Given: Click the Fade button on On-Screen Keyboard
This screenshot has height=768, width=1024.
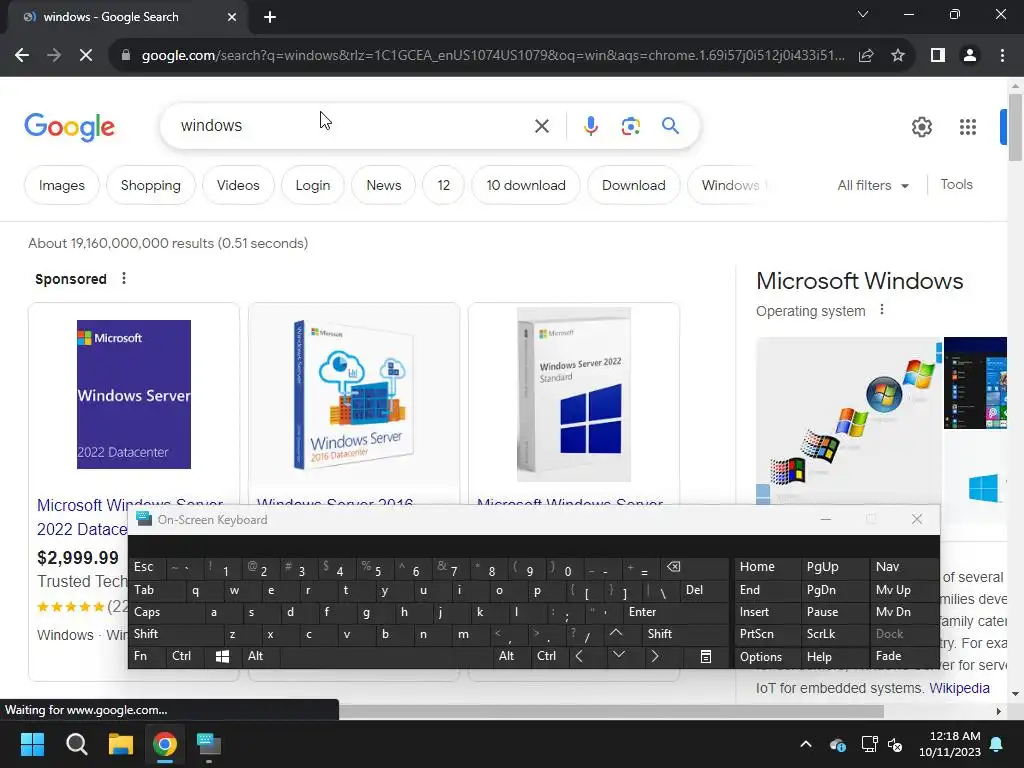Looking at the screenshot, I should [903, 656].
